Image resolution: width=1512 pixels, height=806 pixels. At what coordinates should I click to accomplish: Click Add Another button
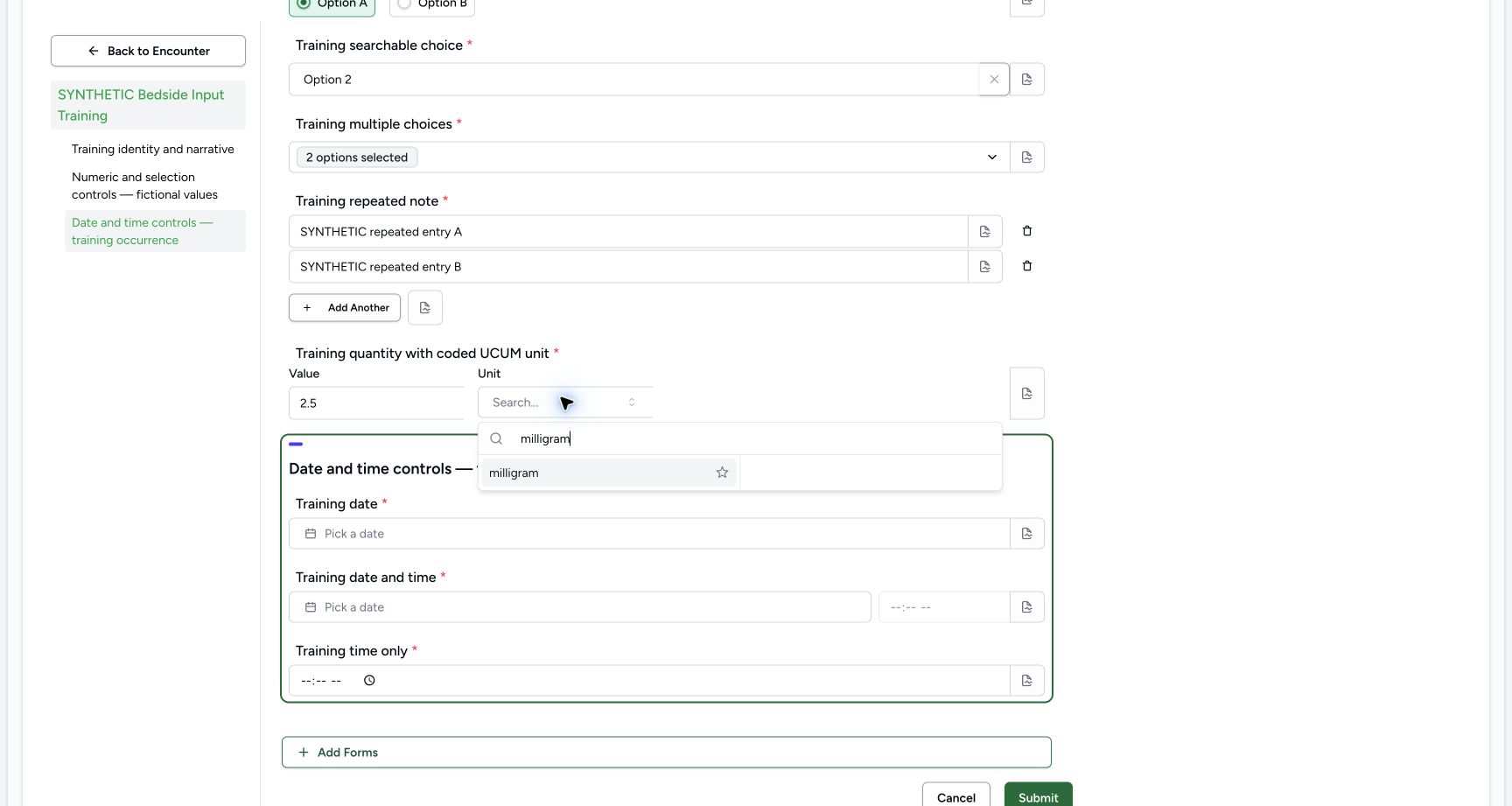[x=345, y=308]
